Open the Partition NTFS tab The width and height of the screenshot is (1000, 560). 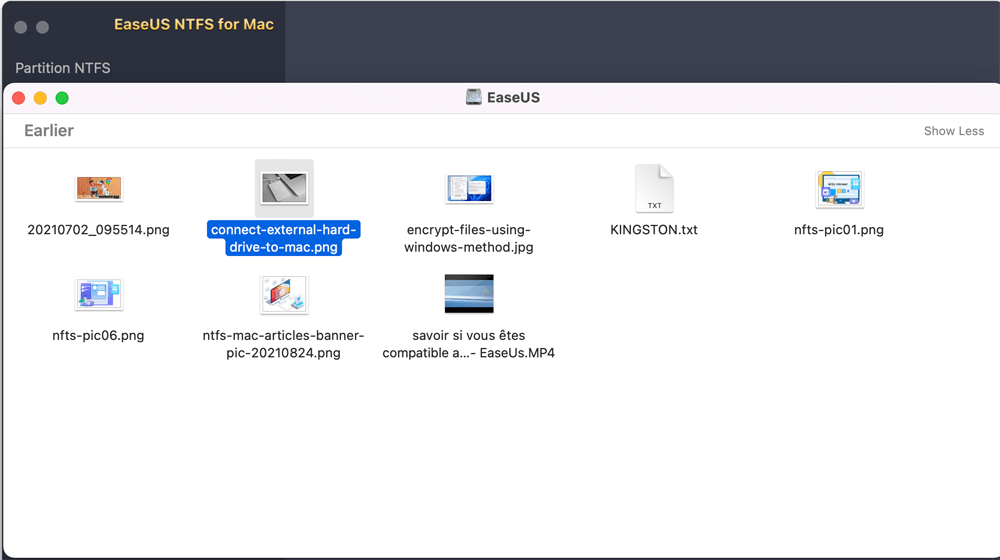(63, 68)
